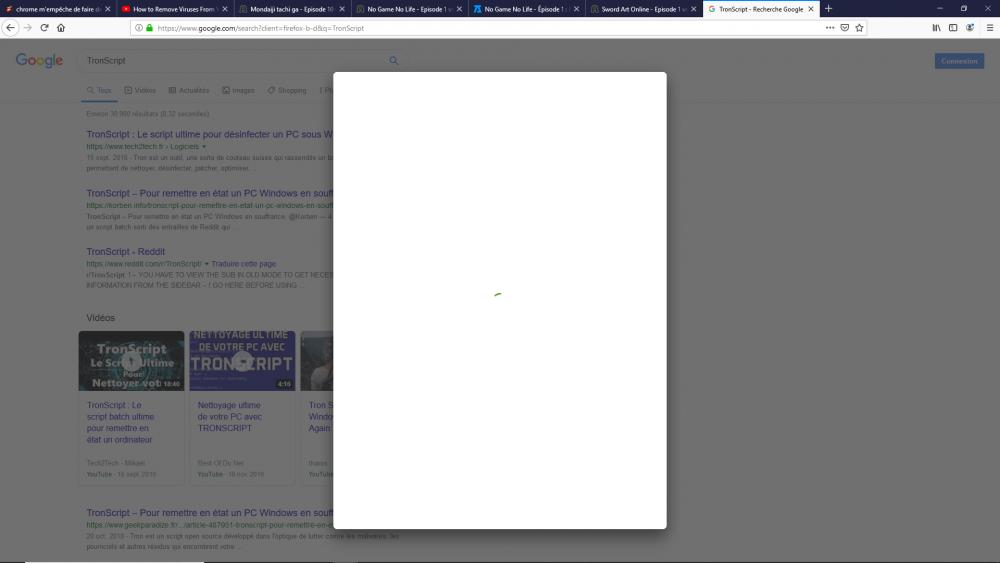The image size is (1000, 563).
Task: Bookmark this page with the star
Action: click(x=859, y=28)
